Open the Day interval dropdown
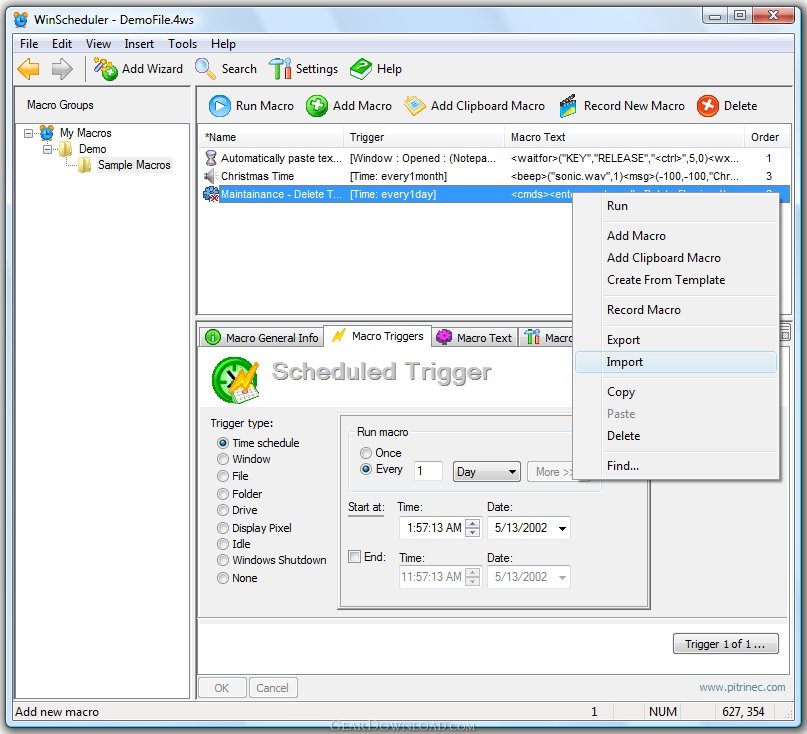Screen dimensions: 807x734 point(486,472)
